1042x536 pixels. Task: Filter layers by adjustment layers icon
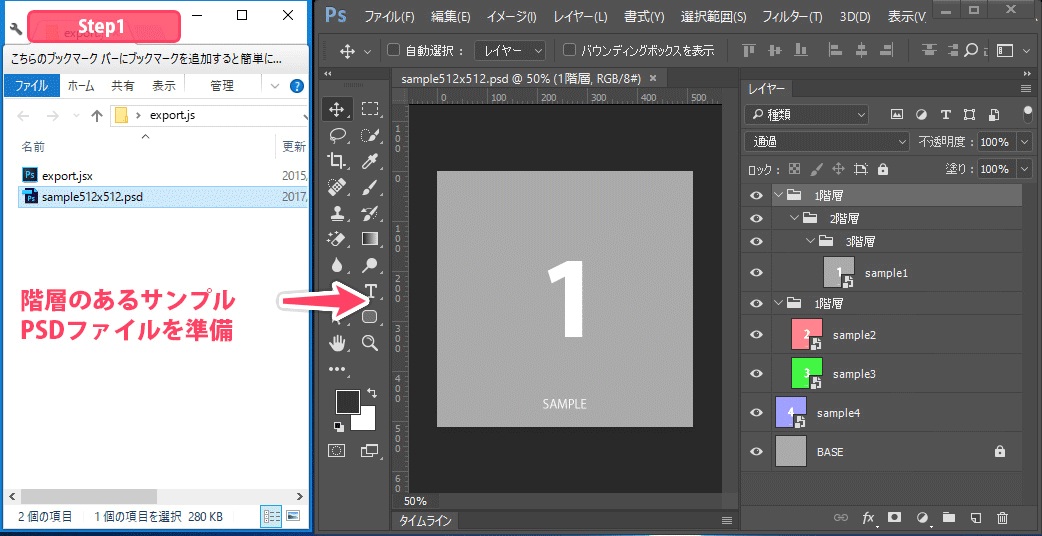coord(921,114)
